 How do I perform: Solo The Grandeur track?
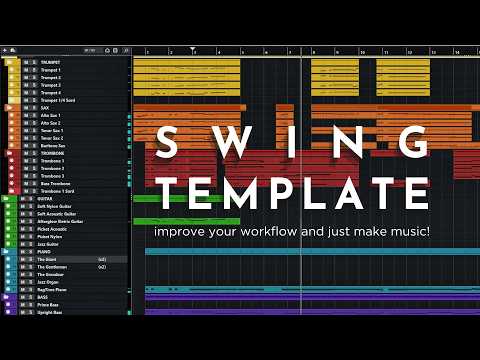pyautogui.click(x=30, y=275)
